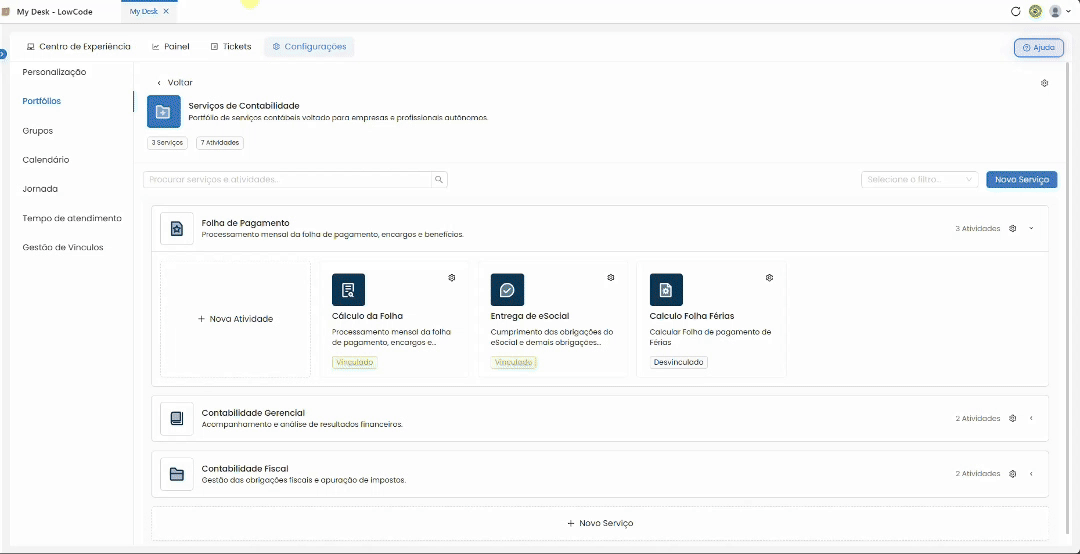Switch to the Tickets tab
This screenshot has height=554, width=1080.
pos(231,47)
